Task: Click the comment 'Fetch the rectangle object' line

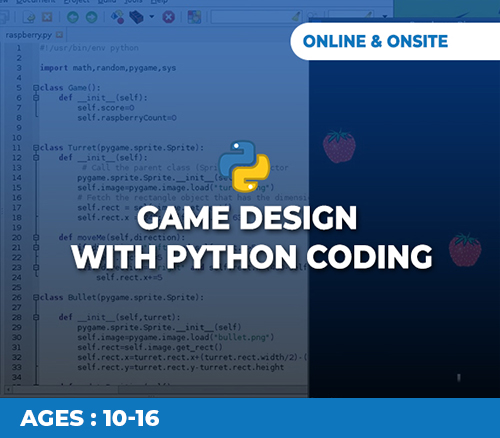Action: pyautogui.click(x=193, y=198)
